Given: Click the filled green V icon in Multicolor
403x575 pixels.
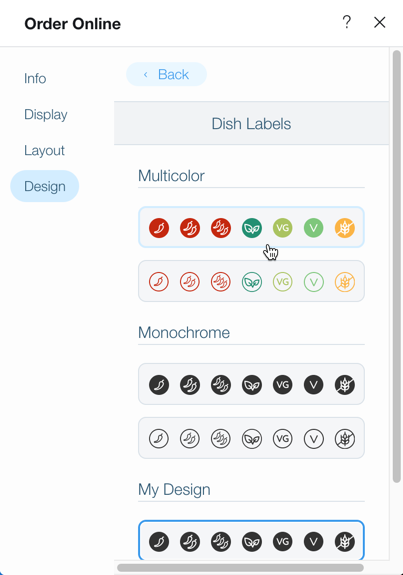Looking at the screenshot, I should [314, 228].
